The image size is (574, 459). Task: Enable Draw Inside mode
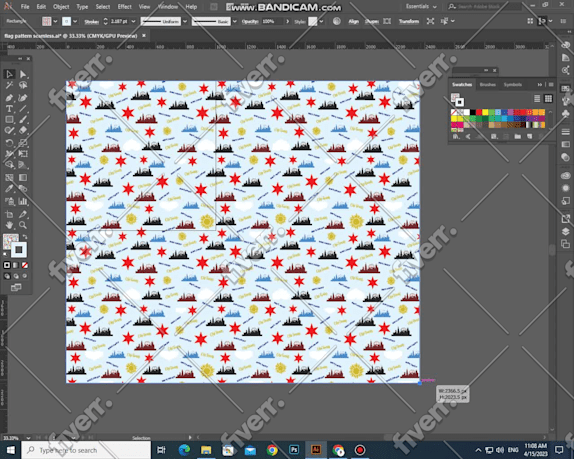tap(25, 276)
